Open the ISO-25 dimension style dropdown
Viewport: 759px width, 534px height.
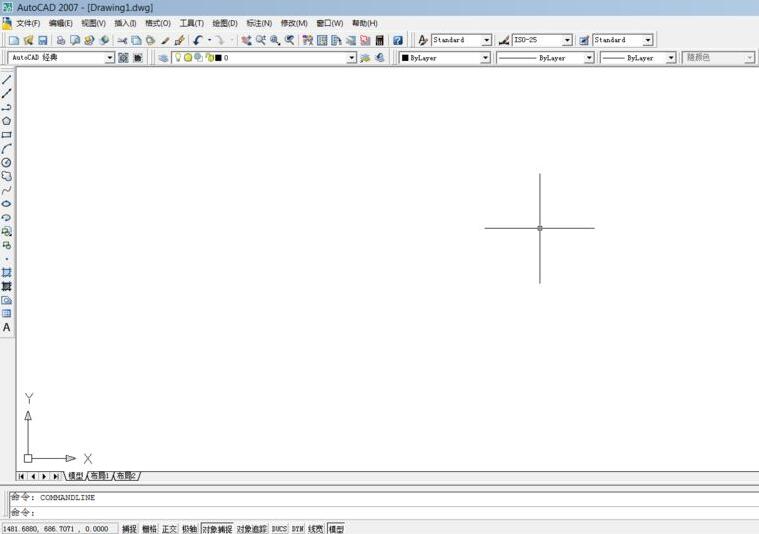tap(567, 40)
